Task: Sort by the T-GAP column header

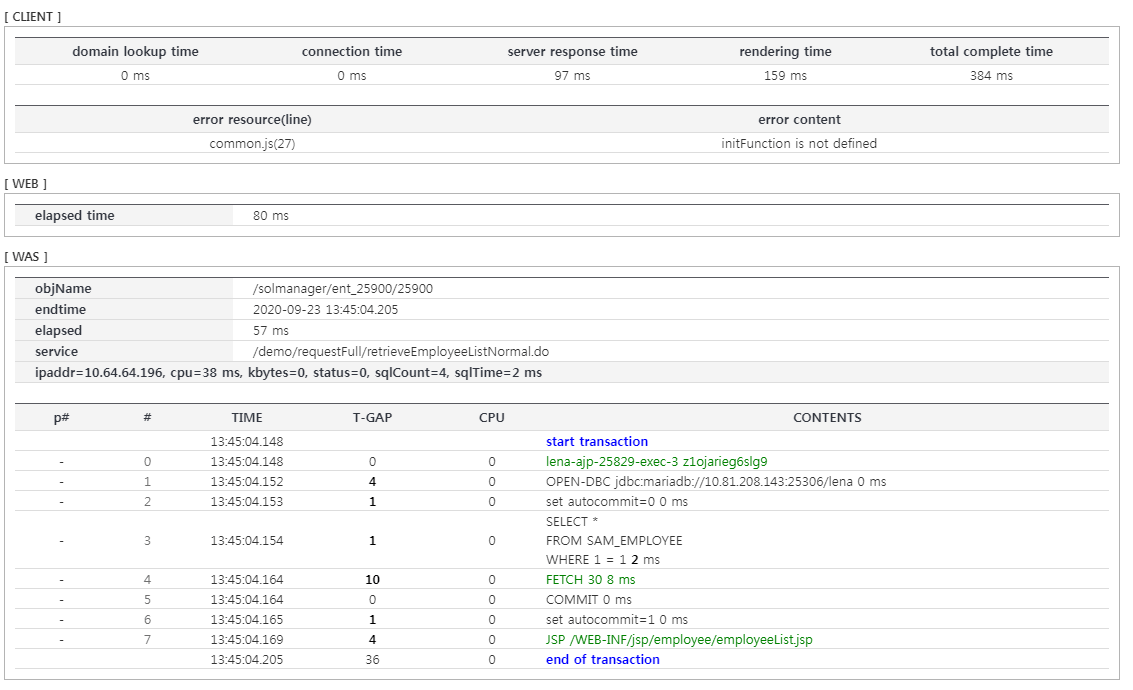Action: point(371,417)
